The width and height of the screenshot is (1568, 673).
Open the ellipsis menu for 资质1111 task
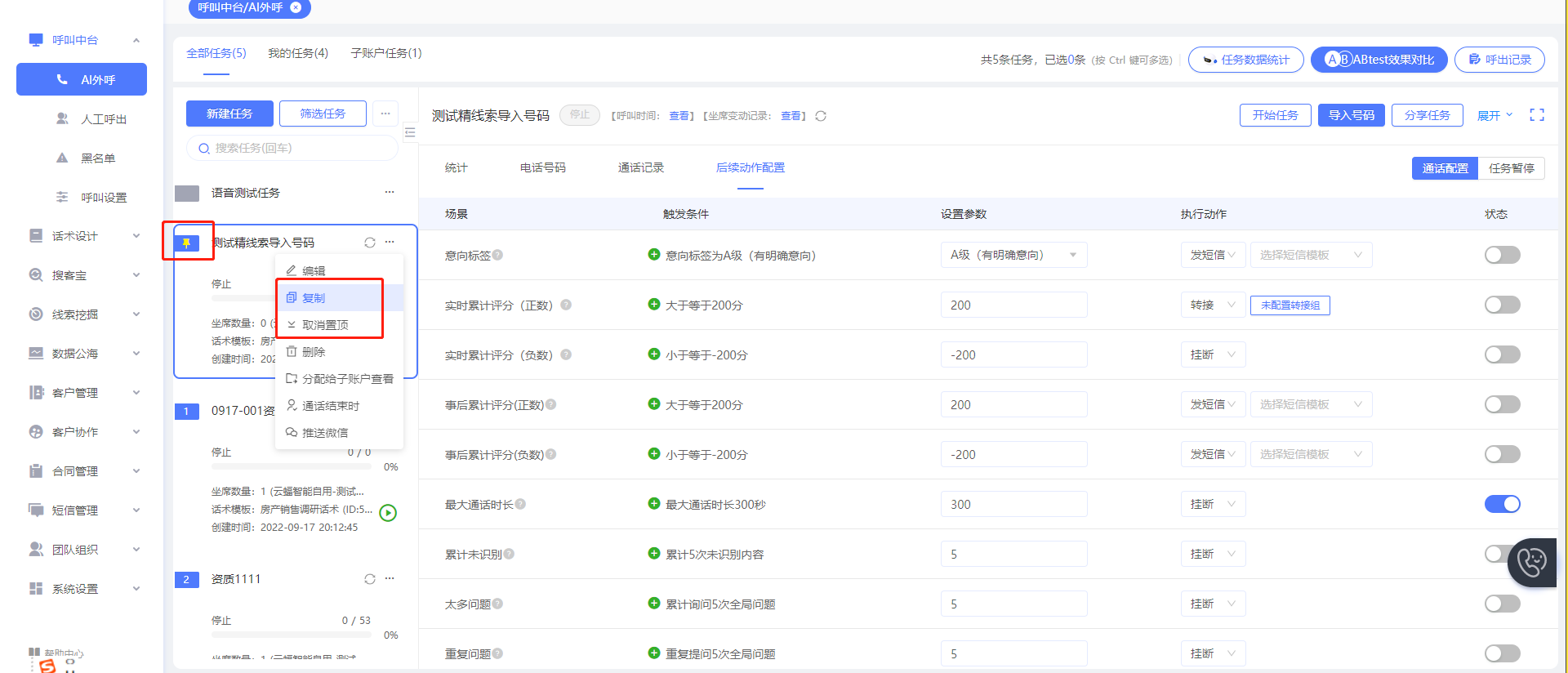coord(390,578)
